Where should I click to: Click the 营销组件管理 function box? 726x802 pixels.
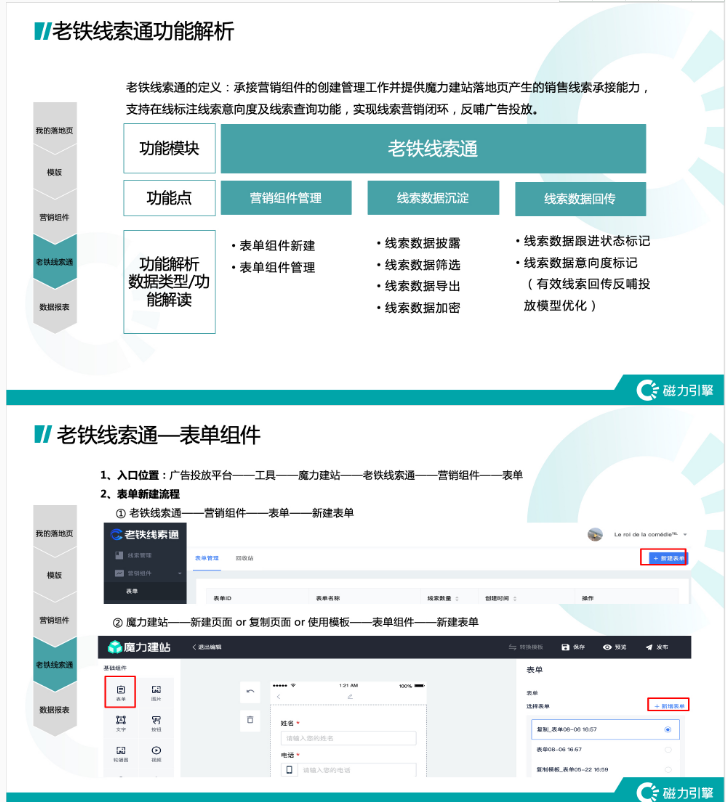[x=286, y=198]
